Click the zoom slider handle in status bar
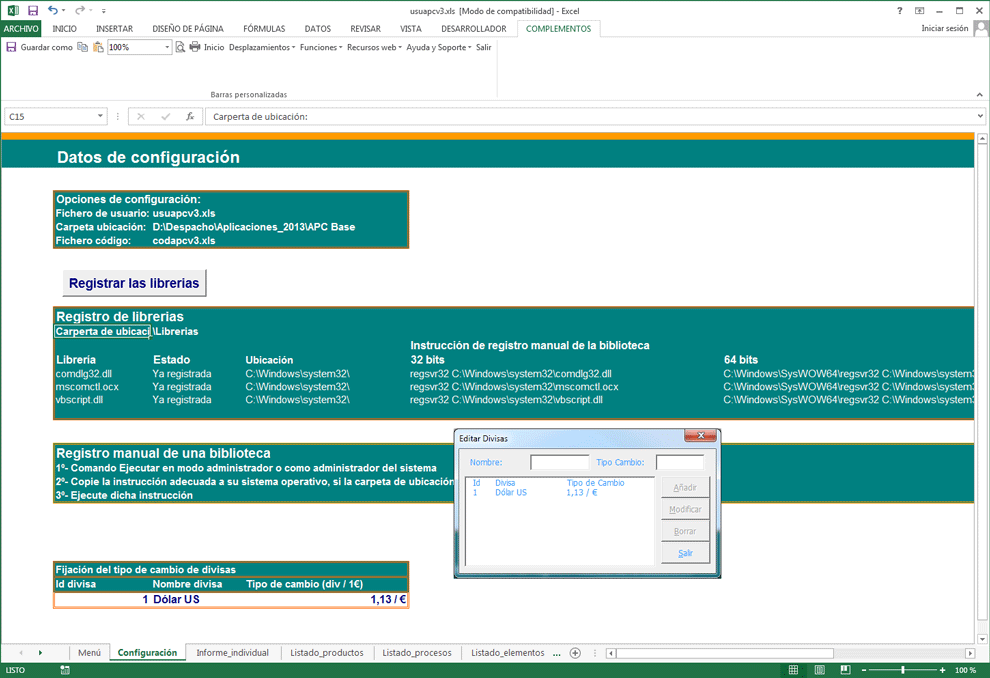 click(903, 670)
